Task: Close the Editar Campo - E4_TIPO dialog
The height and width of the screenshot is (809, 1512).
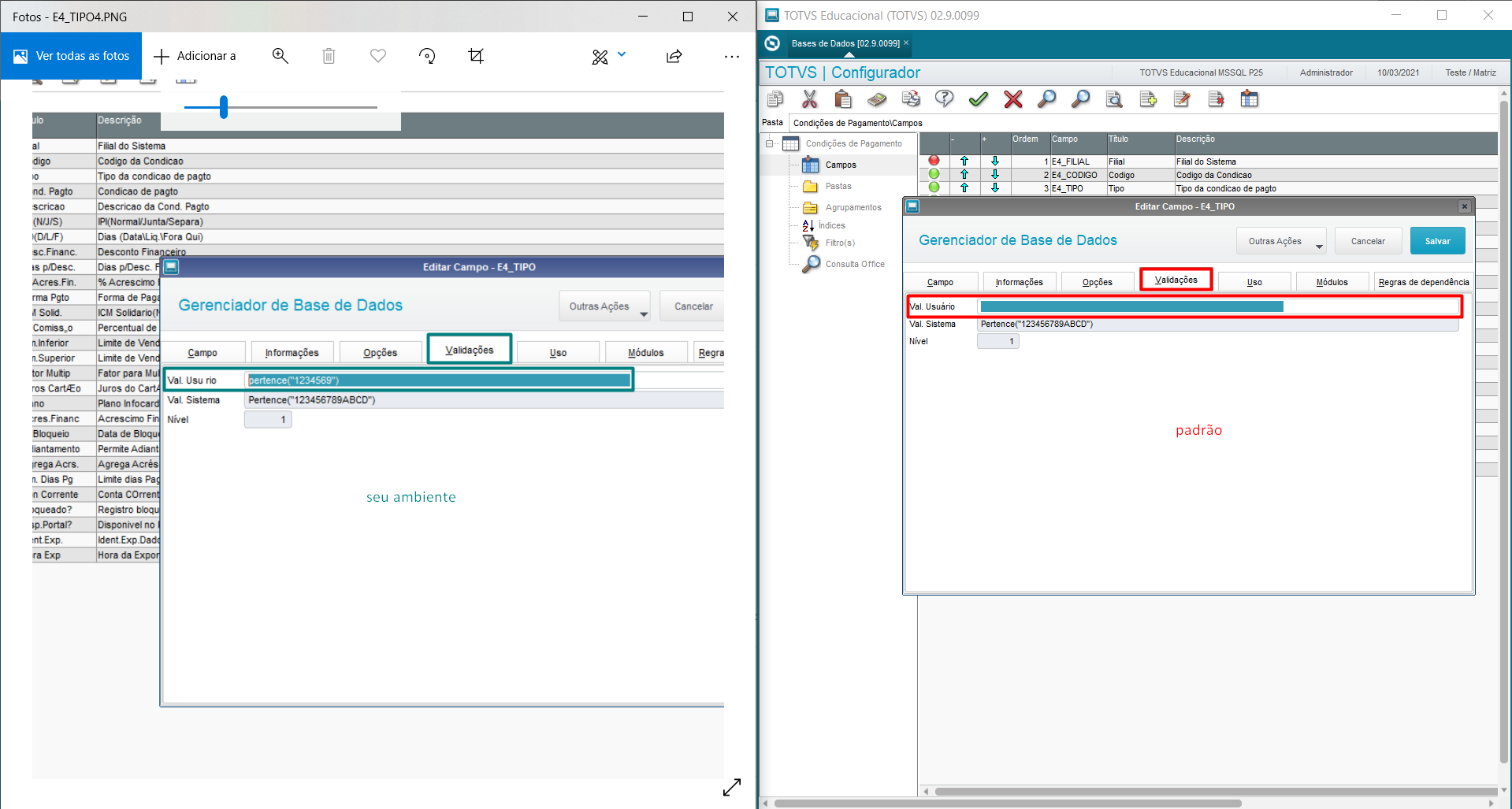Action: 1464,206
